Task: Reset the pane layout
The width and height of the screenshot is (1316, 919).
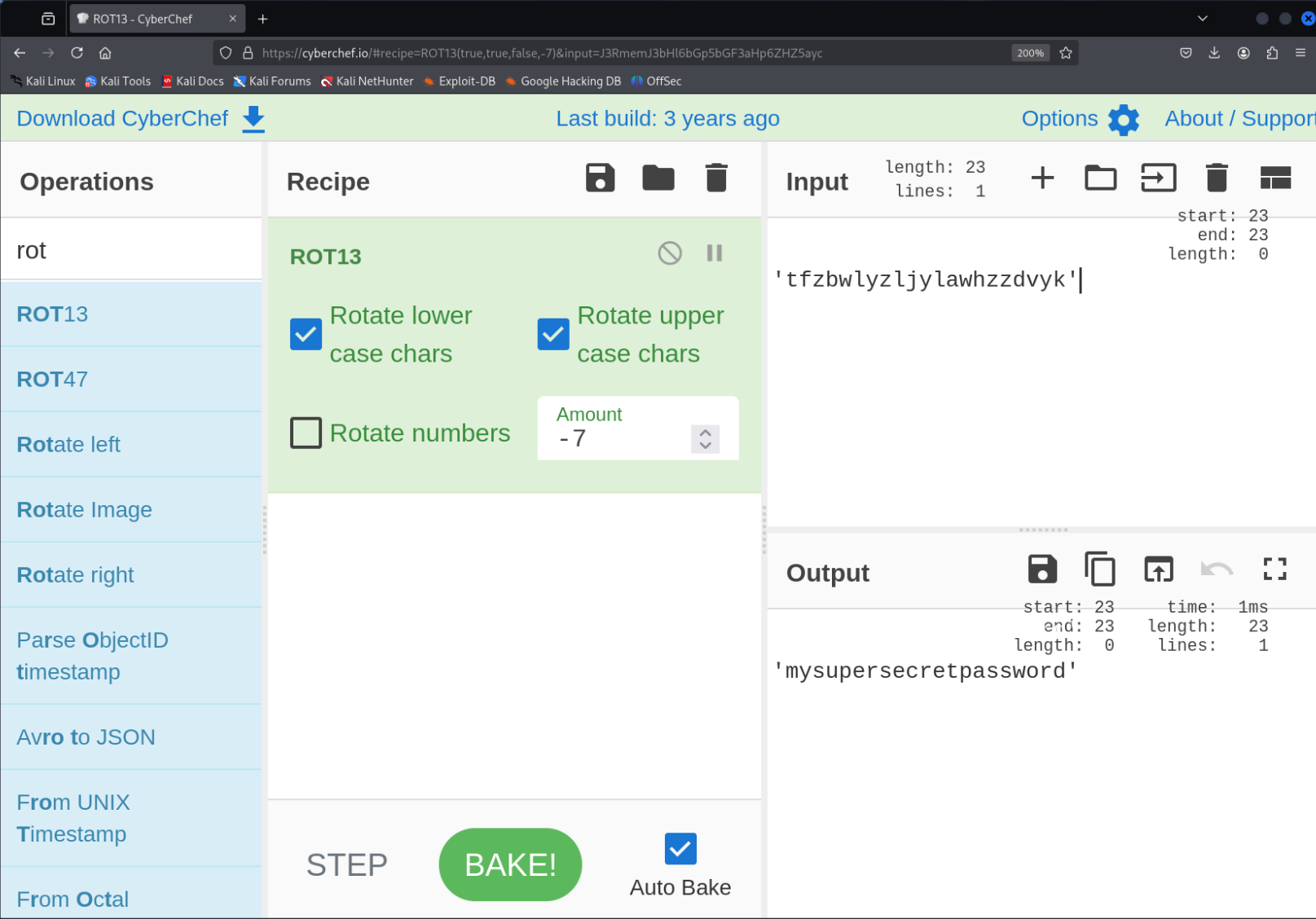Action: coord(1275,178)
